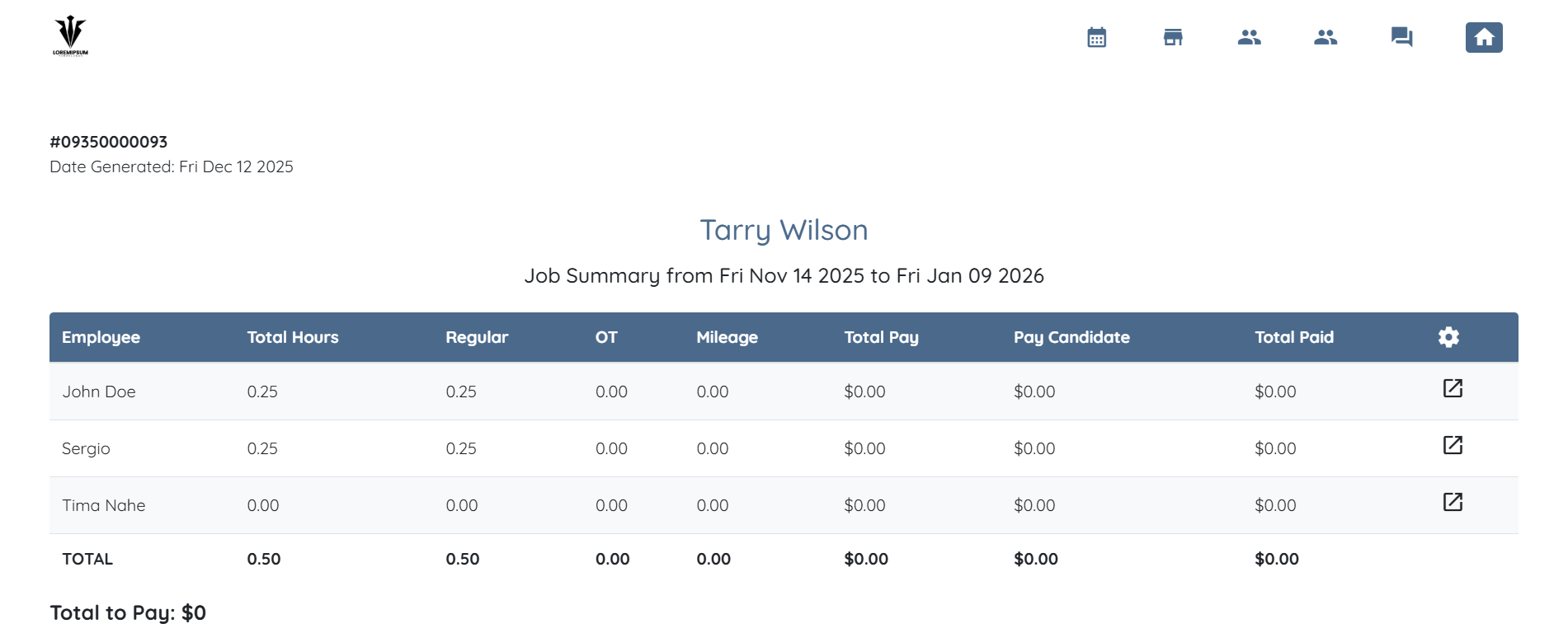Open the chat messages icon

click(1401, 37)
